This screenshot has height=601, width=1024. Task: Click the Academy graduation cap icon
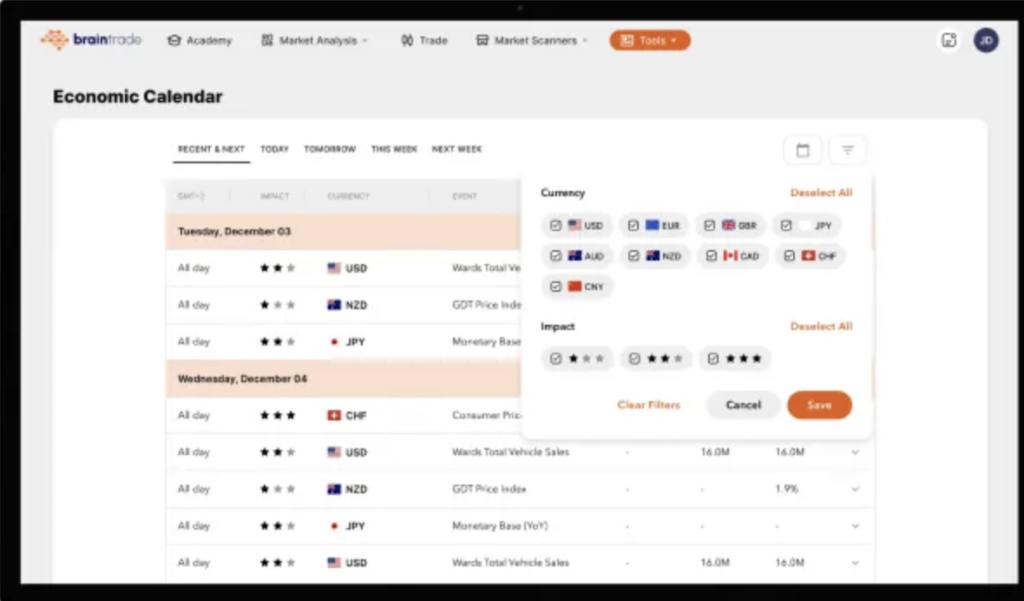(x=174, y=41)
